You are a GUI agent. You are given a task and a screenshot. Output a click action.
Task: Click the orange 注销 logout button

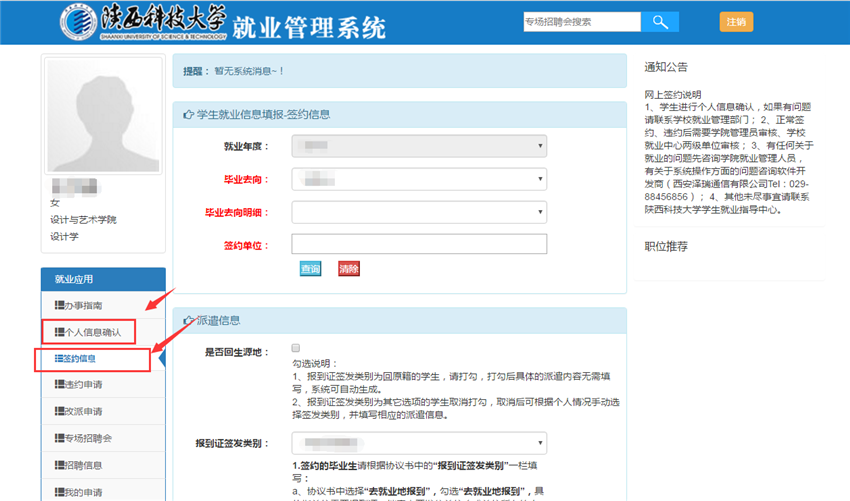click(736, 22)
